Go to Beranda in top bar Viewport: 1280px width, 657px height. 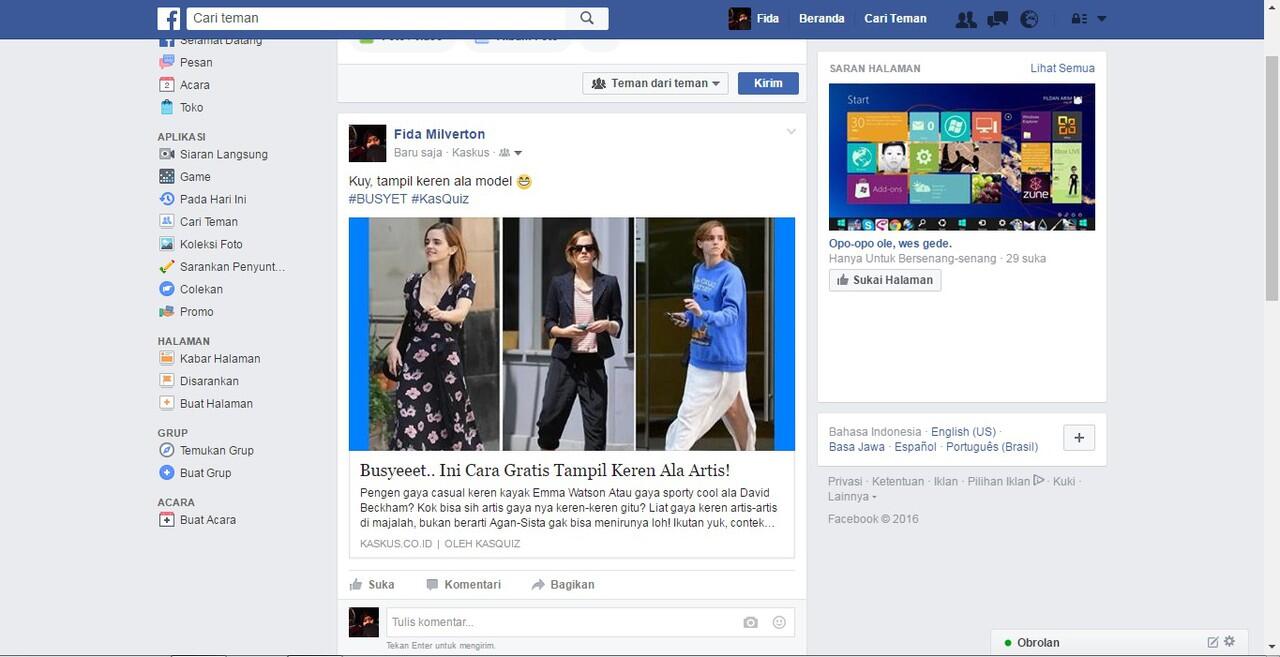click(x=822, y=18)
